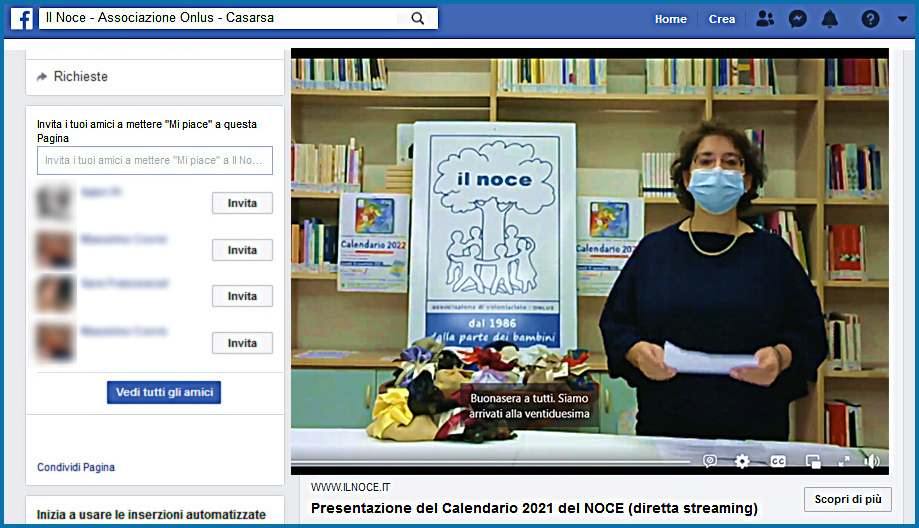Expand the account dropdown arrow
This screenshot has width=919, height=528.
[x=902, y=19]
